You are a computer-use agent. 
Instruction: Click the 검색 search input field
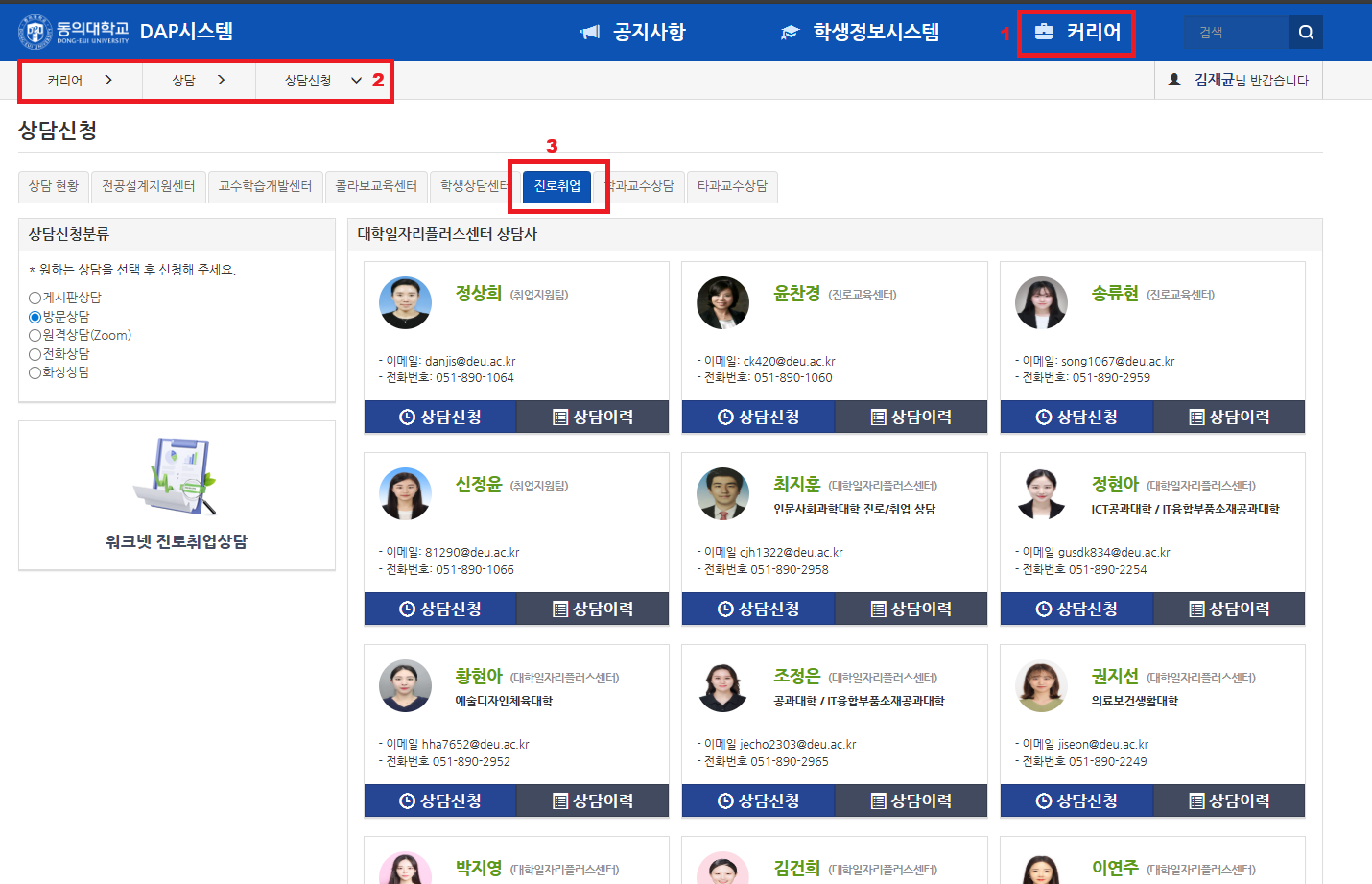point(1236,33)
